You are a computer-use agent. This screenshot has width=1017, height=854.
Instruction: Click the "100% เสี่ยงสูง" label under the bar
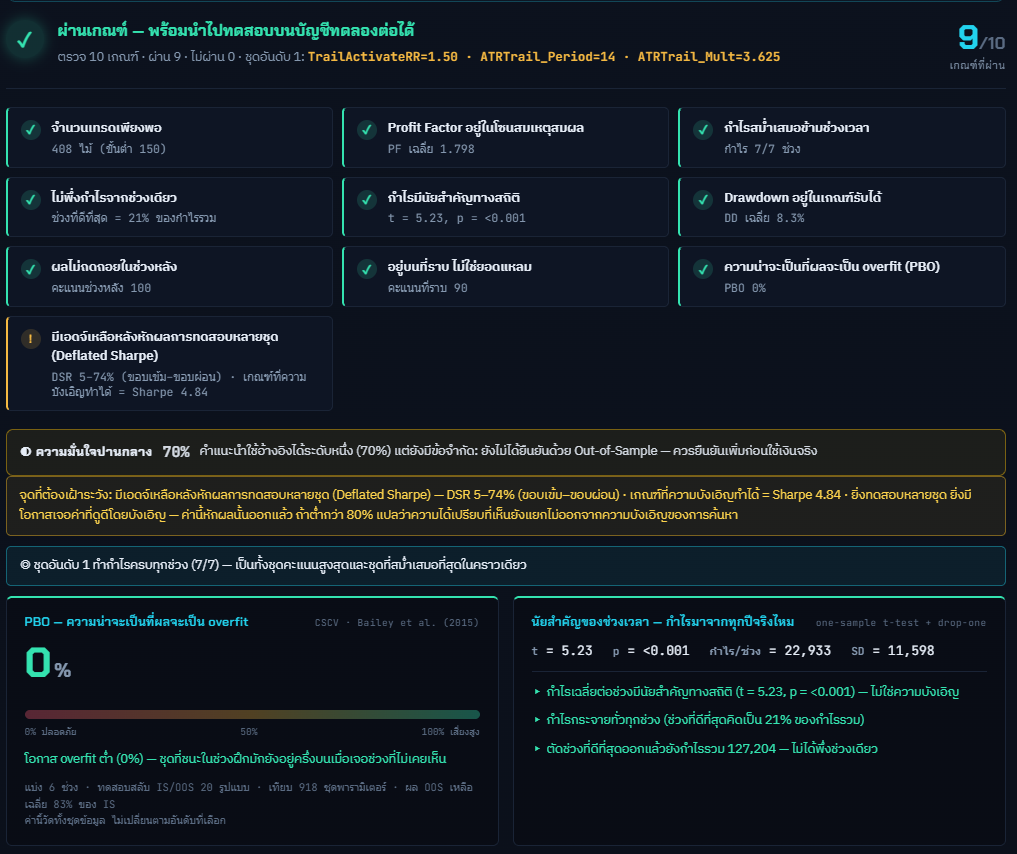click(450, 732)
